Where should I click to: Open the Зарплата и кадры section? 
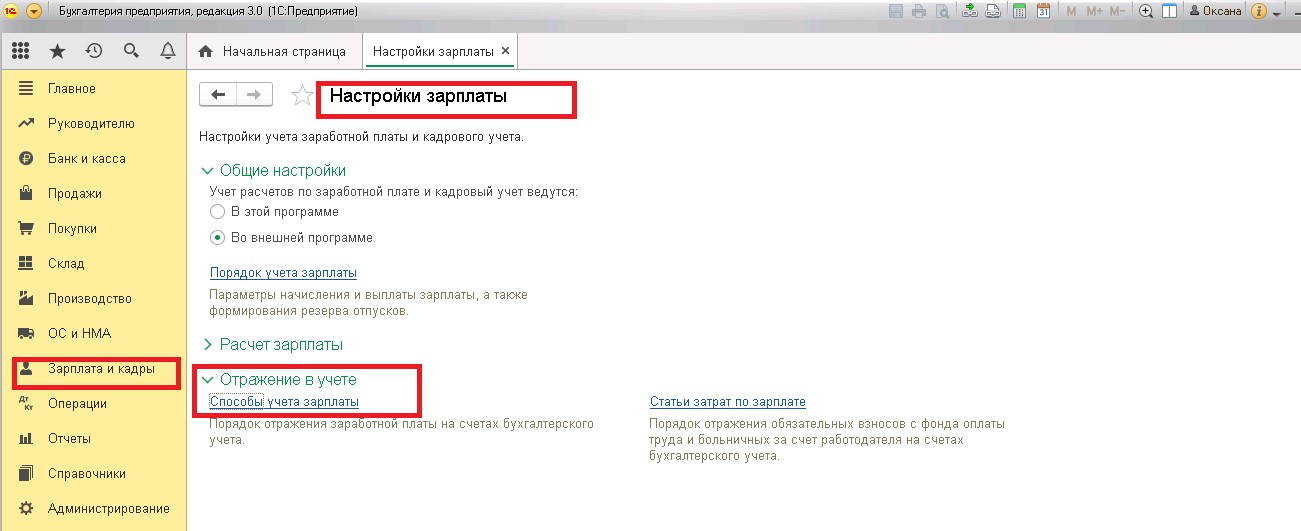pos(93,369)
